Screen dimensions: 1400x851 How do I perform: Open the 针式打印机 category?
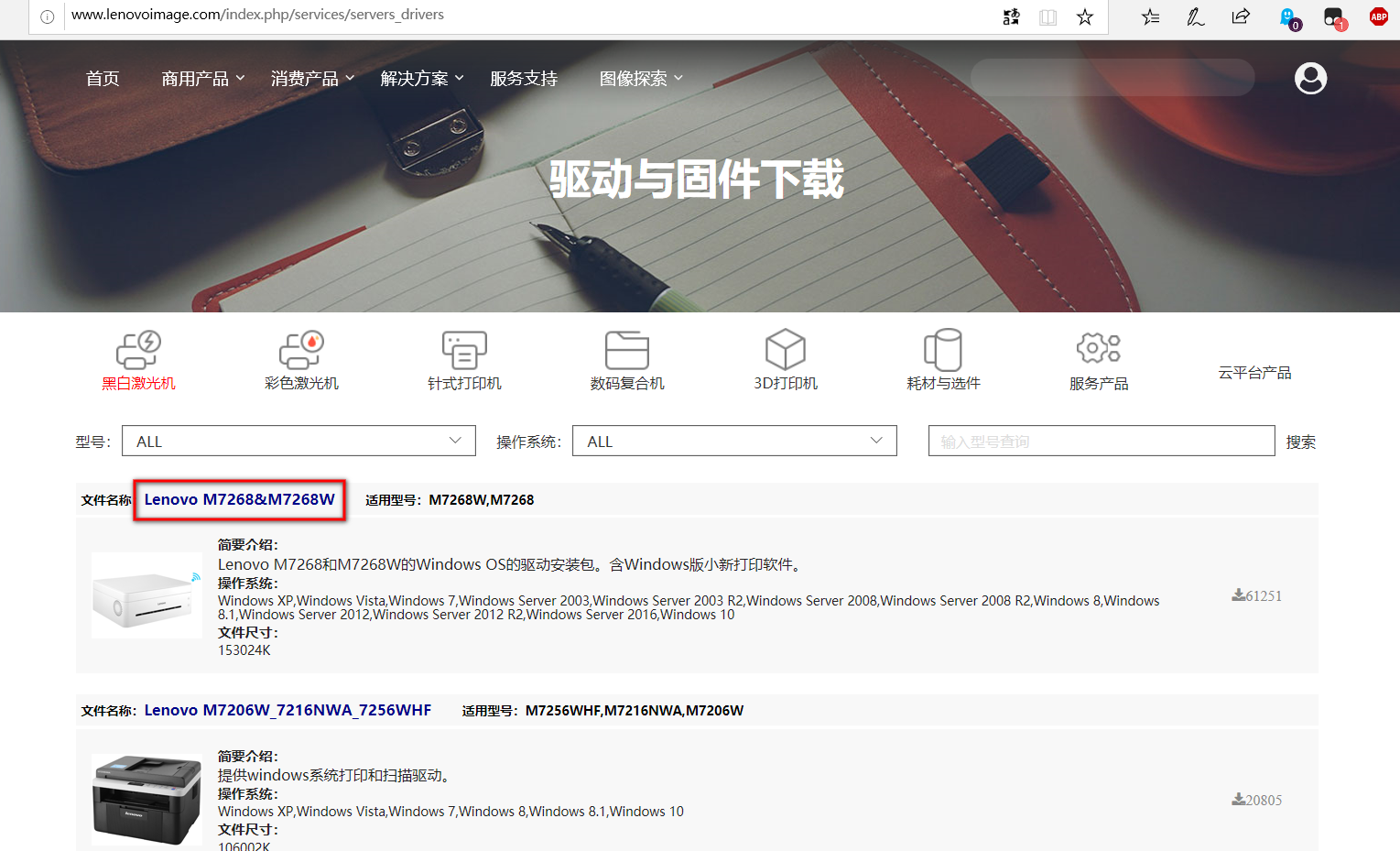464,361
